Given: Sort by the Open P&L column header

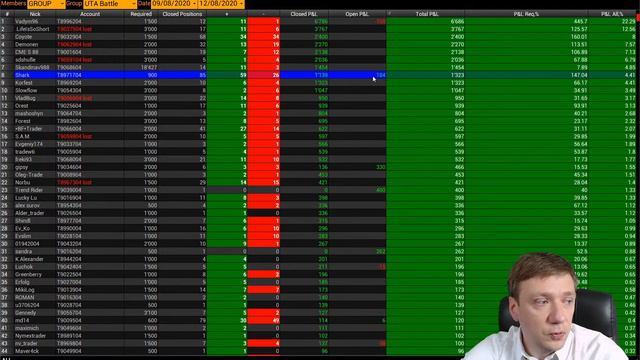Looking at the screenshot, I should [357, 14].
